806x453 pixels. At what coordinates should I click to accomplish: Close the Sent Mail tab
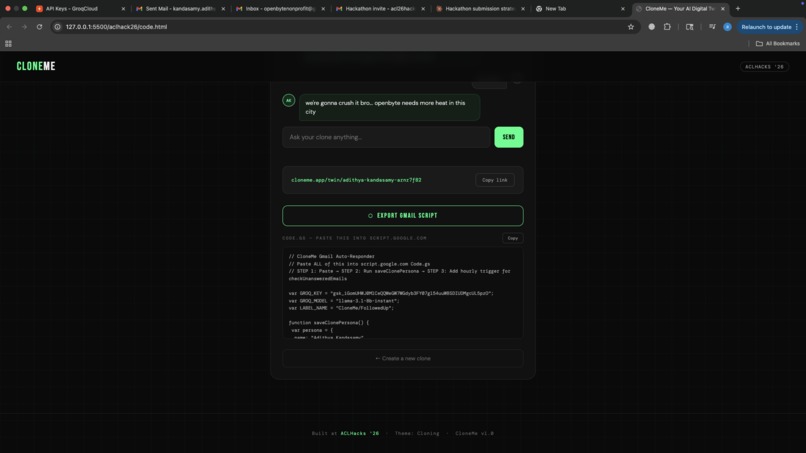point(223,9)
